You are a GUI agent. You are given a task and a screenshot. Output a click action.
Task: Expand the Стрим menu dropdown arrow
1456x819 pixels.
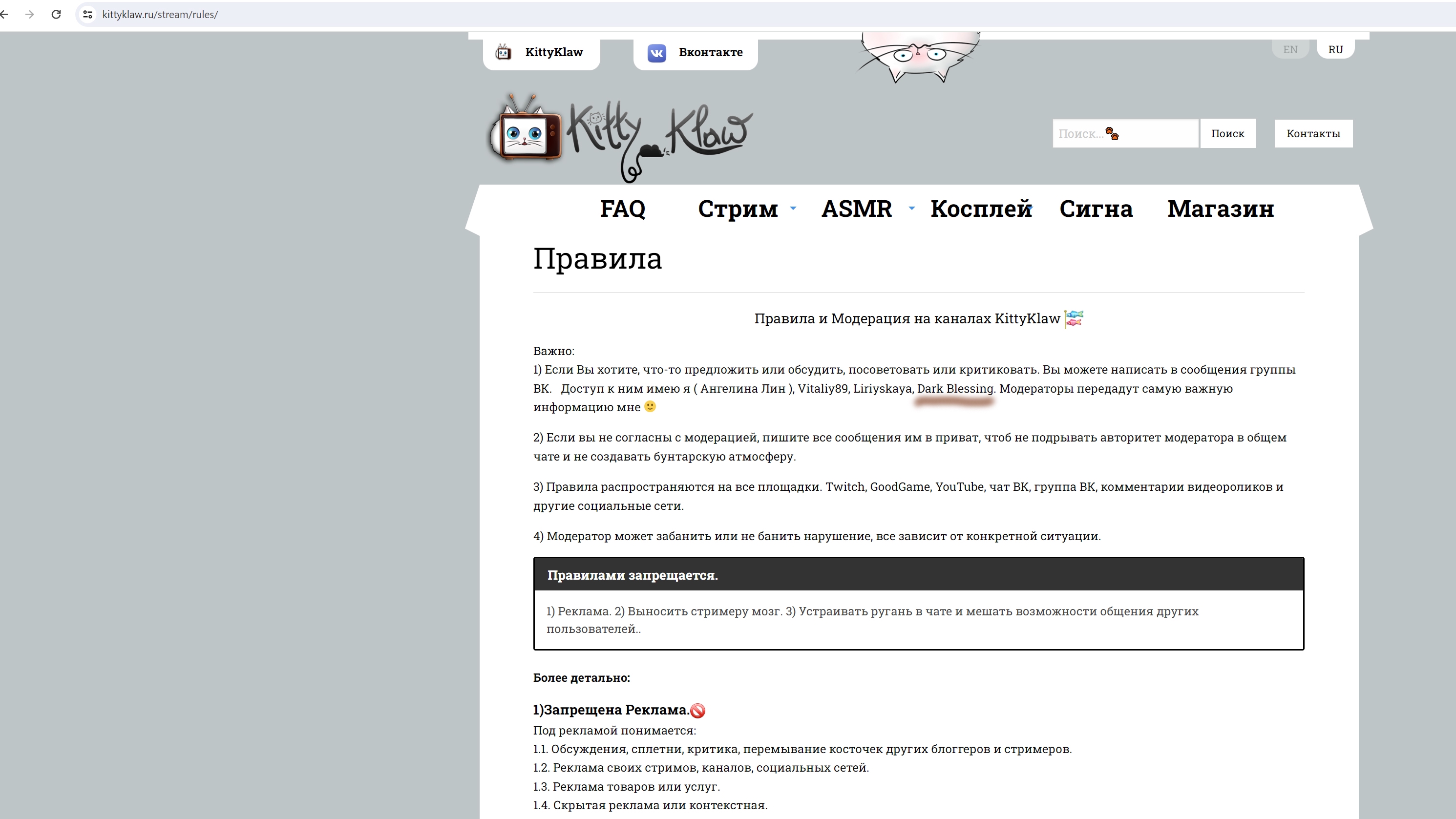793,209
